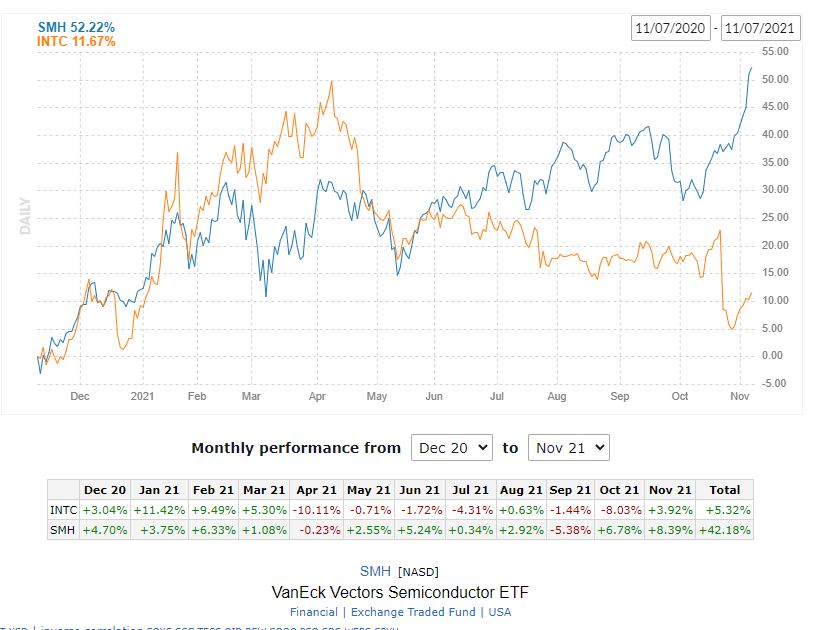Click the end date field 11/07/2021
Screen dimensions: 820x630
tap(760, 28)
